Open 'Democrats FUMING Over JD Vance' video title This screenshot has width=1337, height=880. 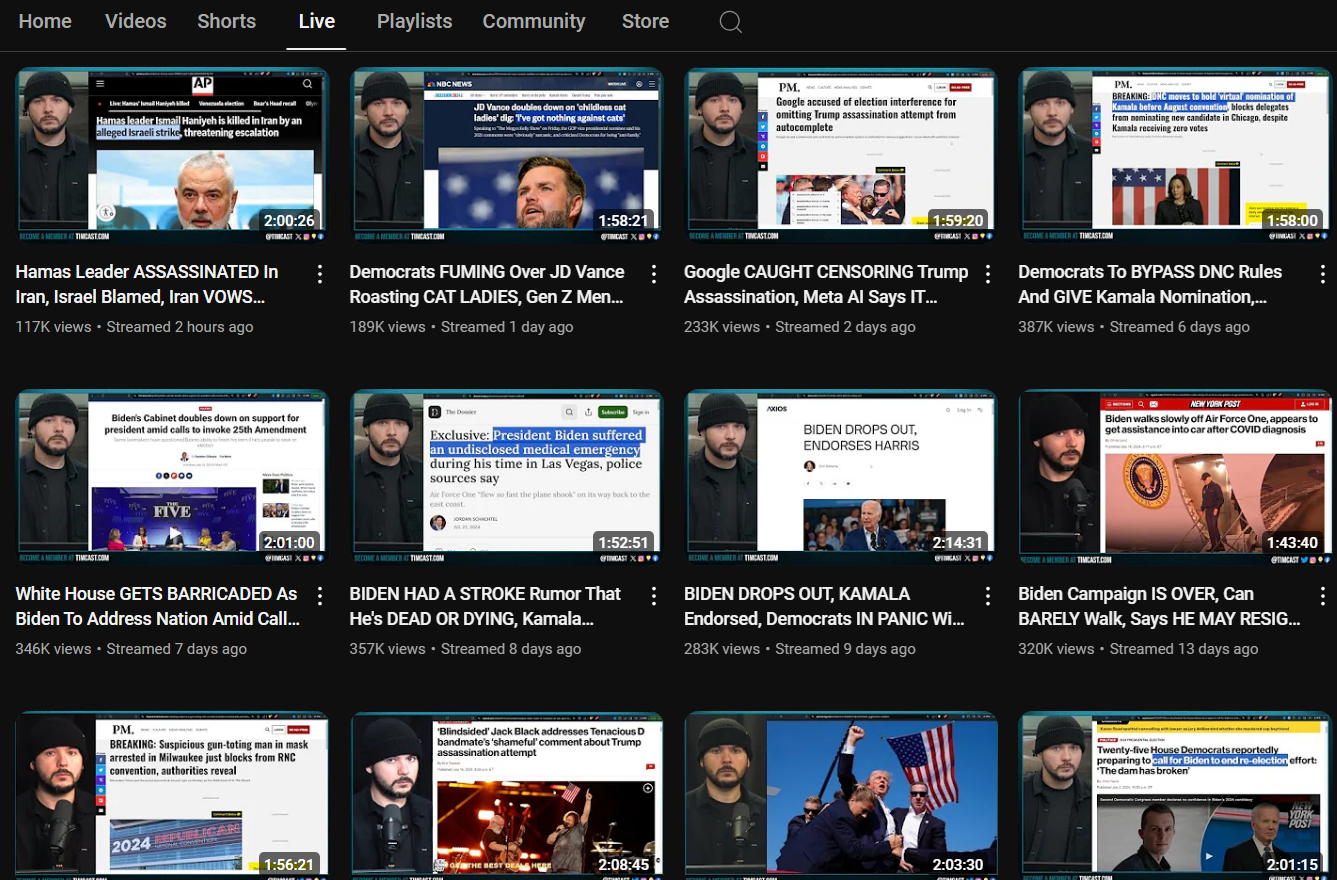[487, 284]
